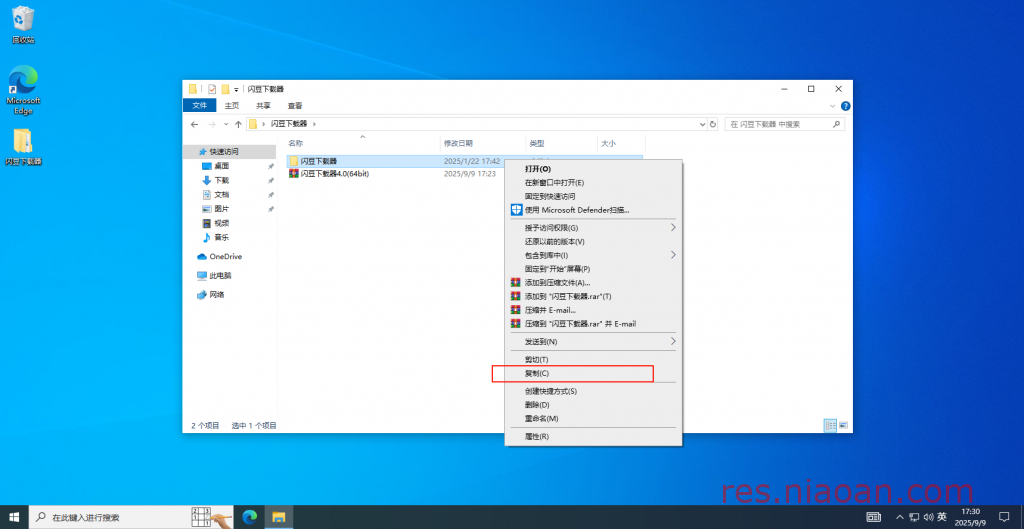This screenshot has width=1024, height=529.
Task: Open the quick access toolbar customize arrow
Action: [x=236, y=89]
